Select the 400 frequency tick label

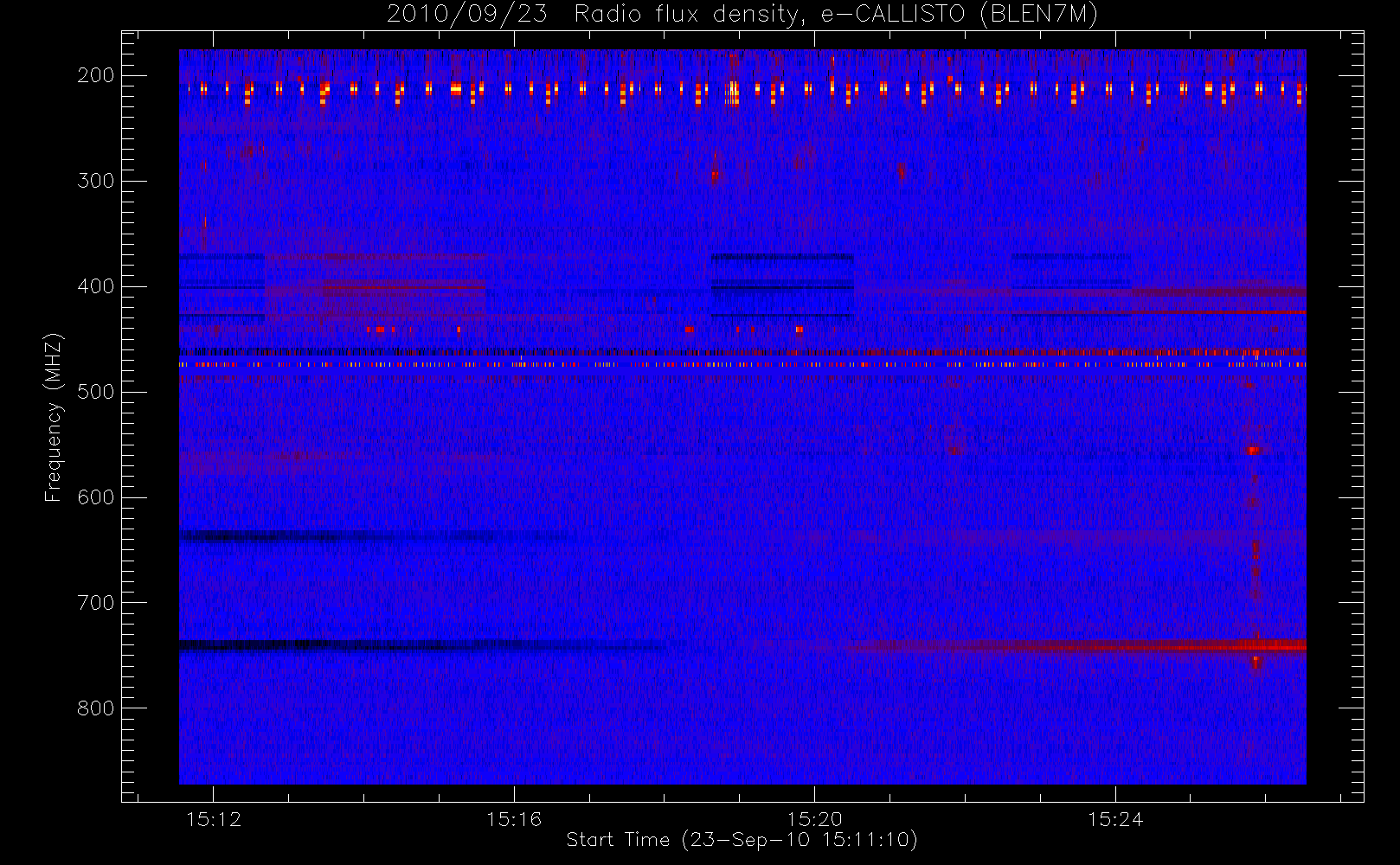pos(96,286)
